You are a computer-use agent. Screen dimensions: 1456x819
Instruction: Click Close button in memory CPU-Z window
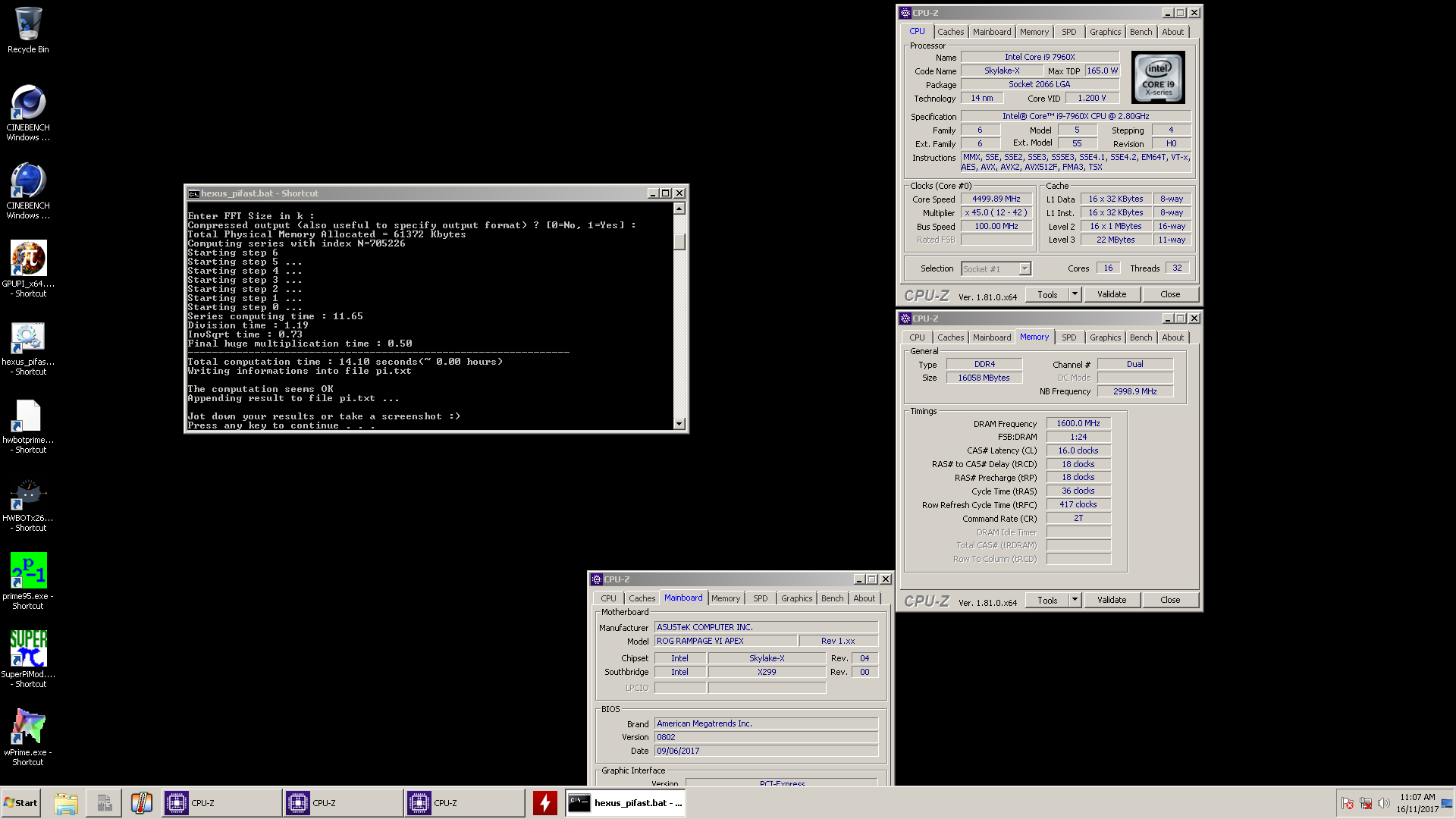pyautogui.click(x=1170, y=600)
